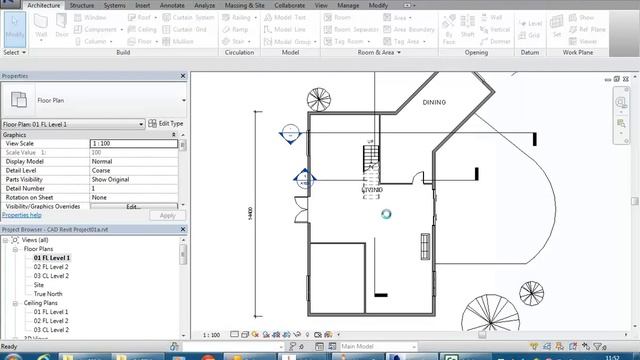Select the Level datum tool

pyautogui.click(x=530, y=24)
